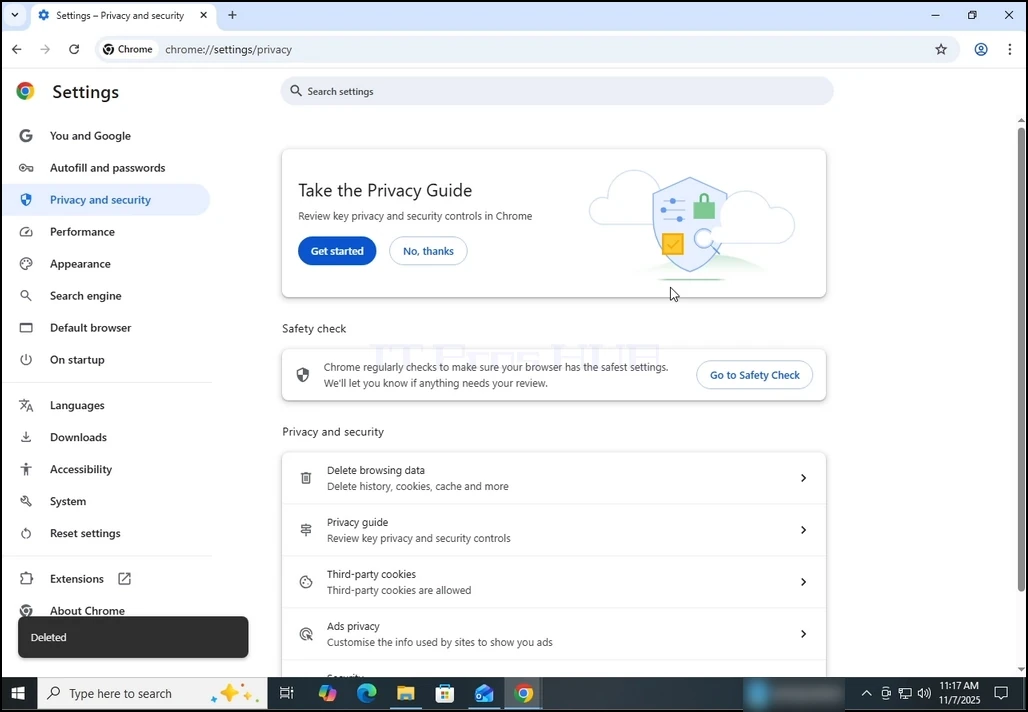Screen dimensions: 1028x712
Task: Open Languages settings
Action: pos(77,405)
